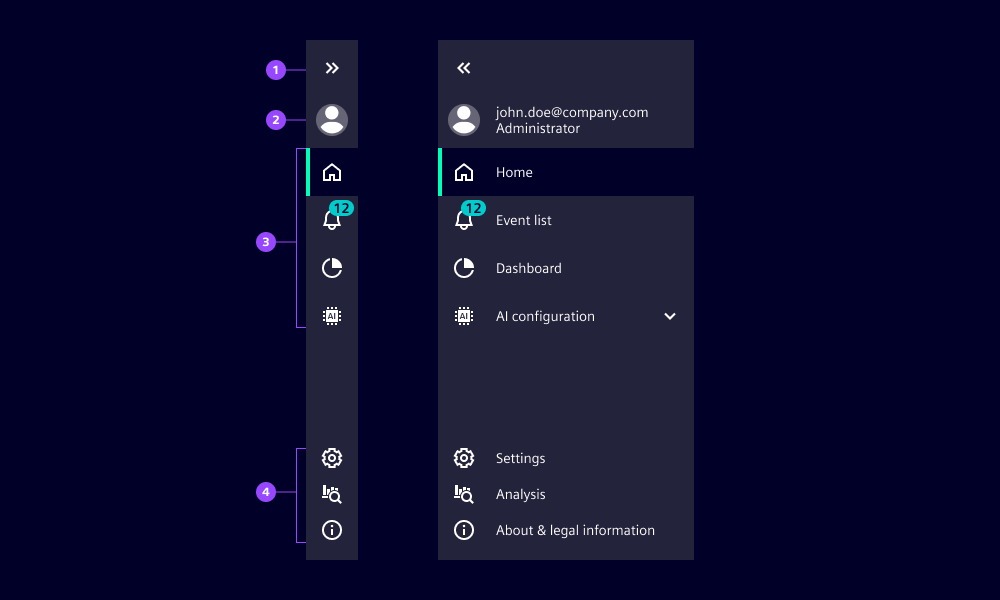Open About & legal information
This screenshot has height=600, width=1000.
click(x=575, y=530)
